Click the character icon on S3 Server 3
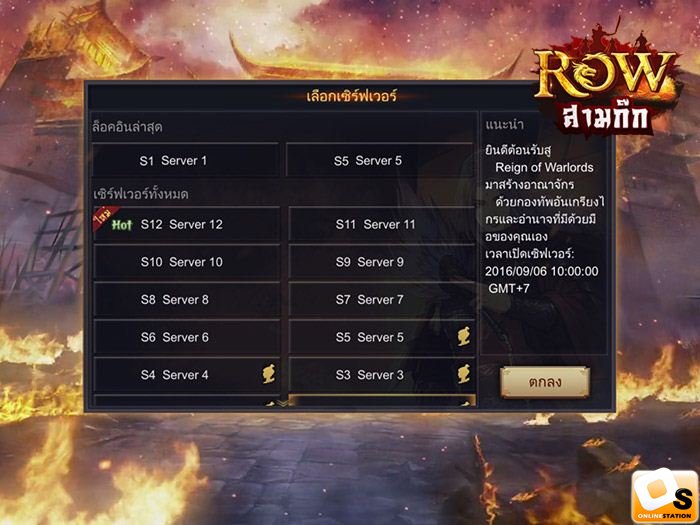 coord(464,374)
